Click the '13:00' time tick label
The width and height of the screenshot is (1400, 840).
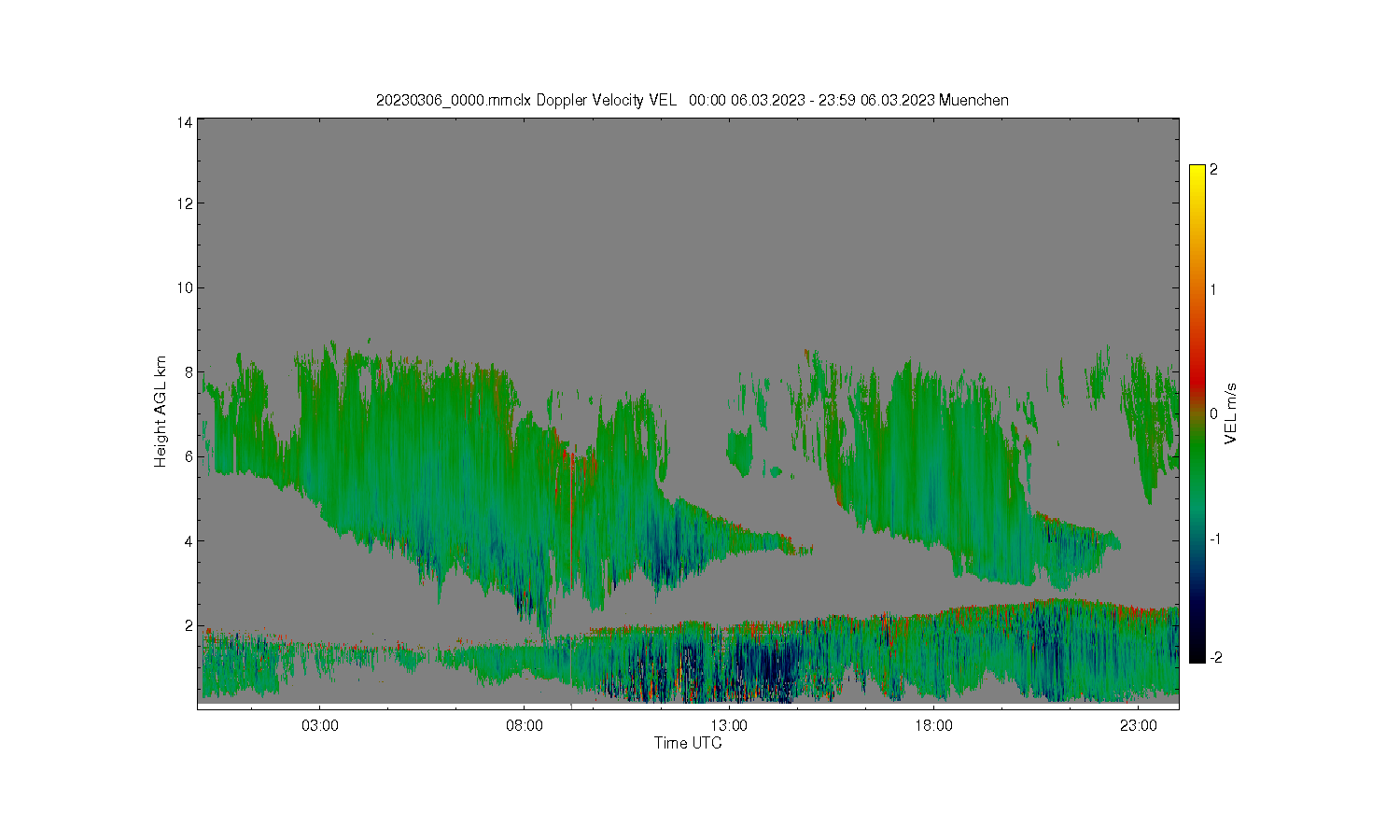pyautogui.click(x=729, y=726)
